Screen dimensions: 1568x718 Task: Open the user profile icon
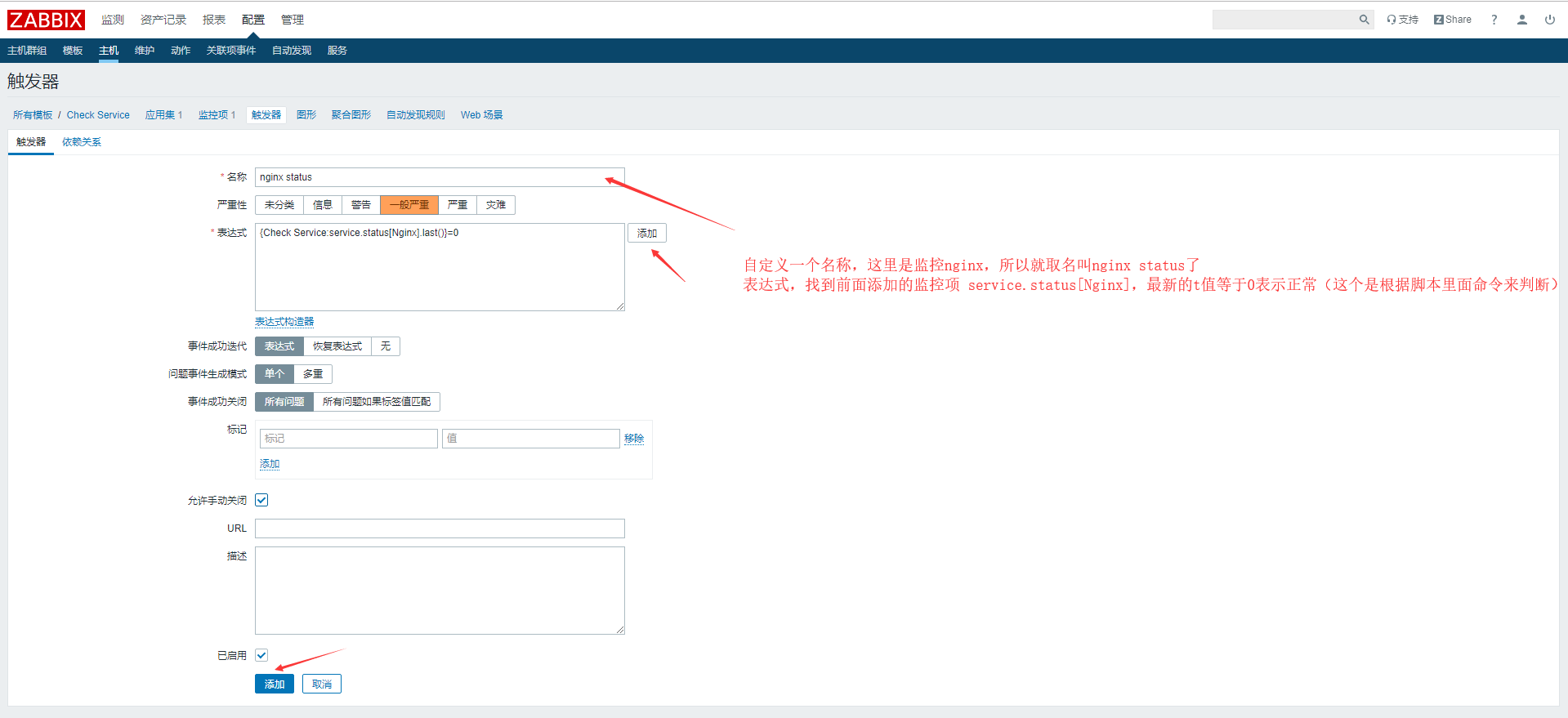[1521, 20]
